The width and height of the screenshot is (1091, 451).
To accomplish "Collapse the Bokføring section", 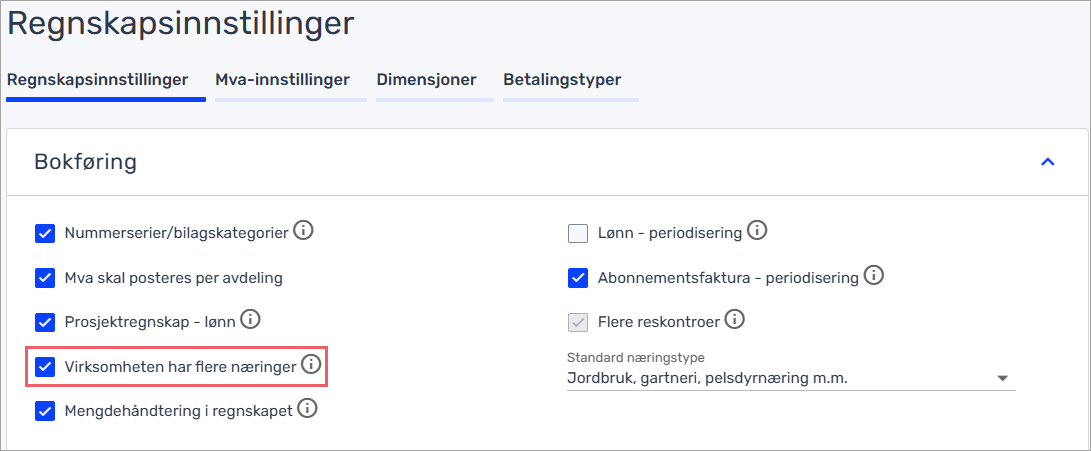I will 1047,162.
